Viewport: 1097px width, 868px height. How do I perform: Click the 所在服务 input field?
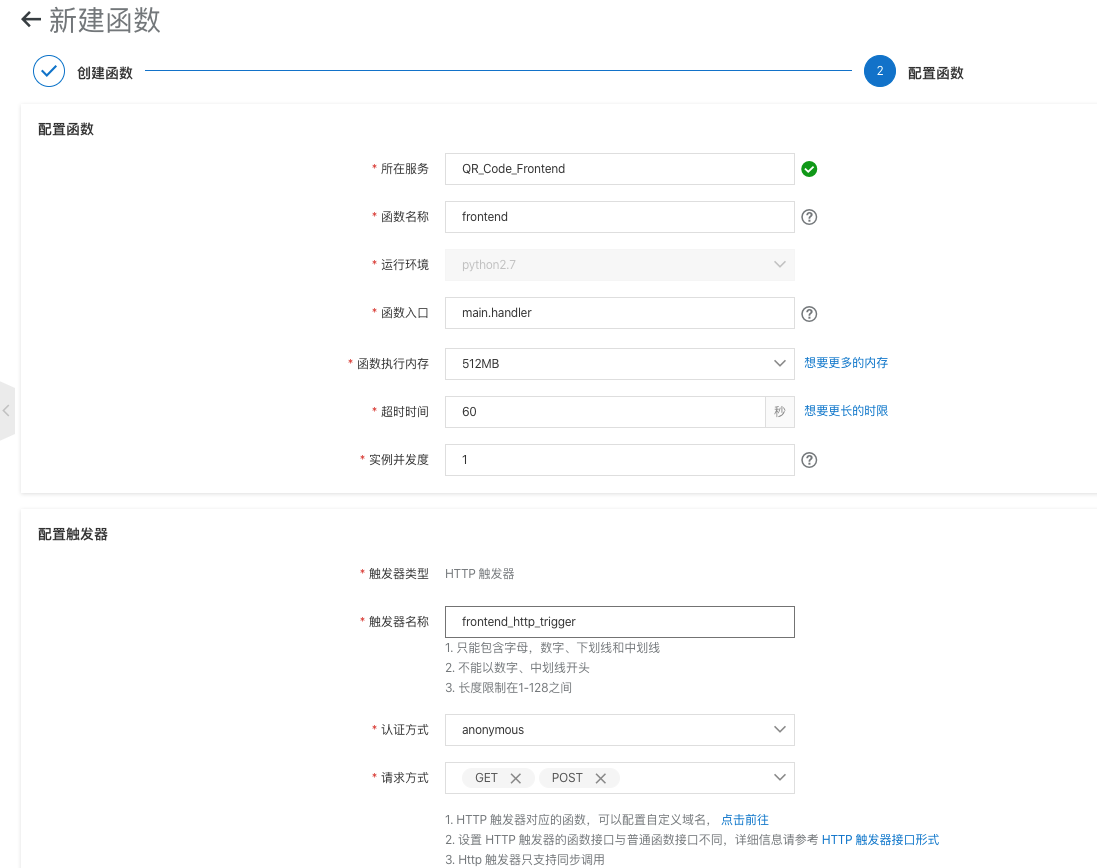619,169
